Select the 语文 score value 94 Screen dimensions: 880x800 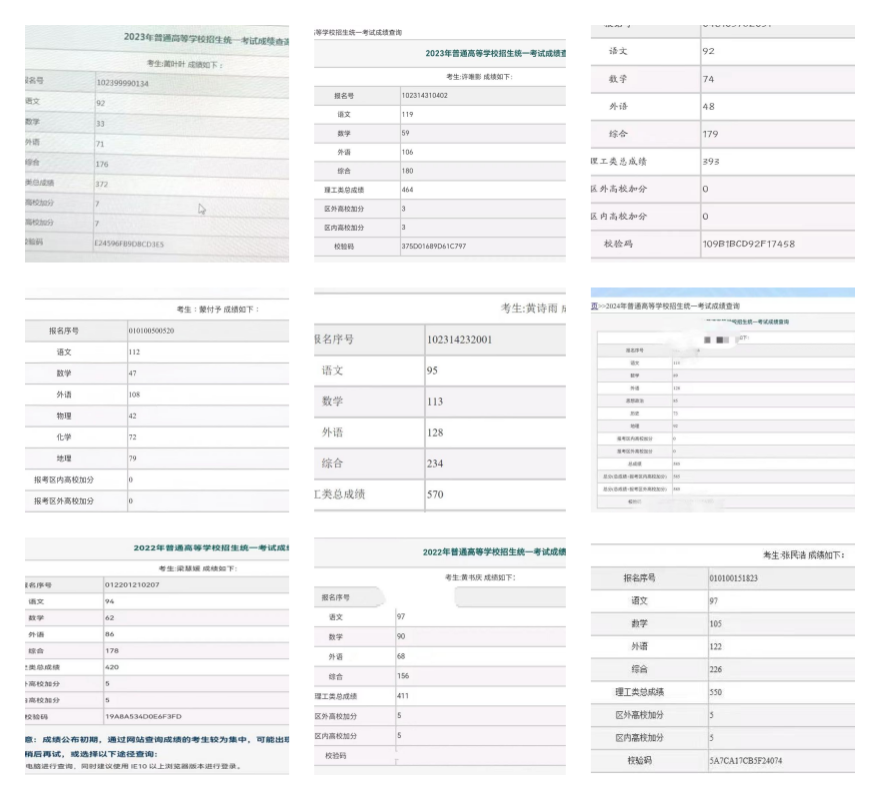pyautogui.click(x=109, y=601)
